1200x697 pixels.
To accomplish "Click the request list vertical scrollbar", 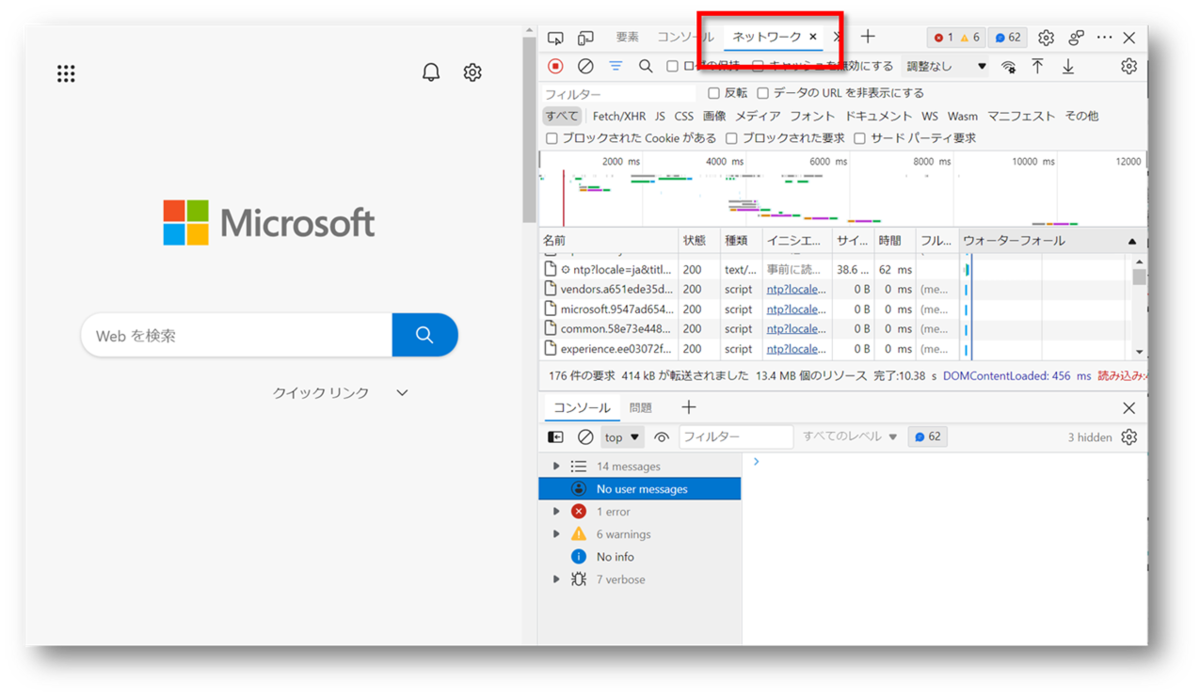I will pos(1139,307).
